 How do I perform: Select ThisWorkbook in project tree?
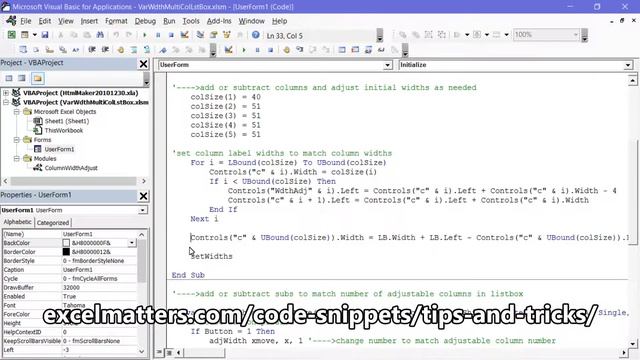point(64,131)
